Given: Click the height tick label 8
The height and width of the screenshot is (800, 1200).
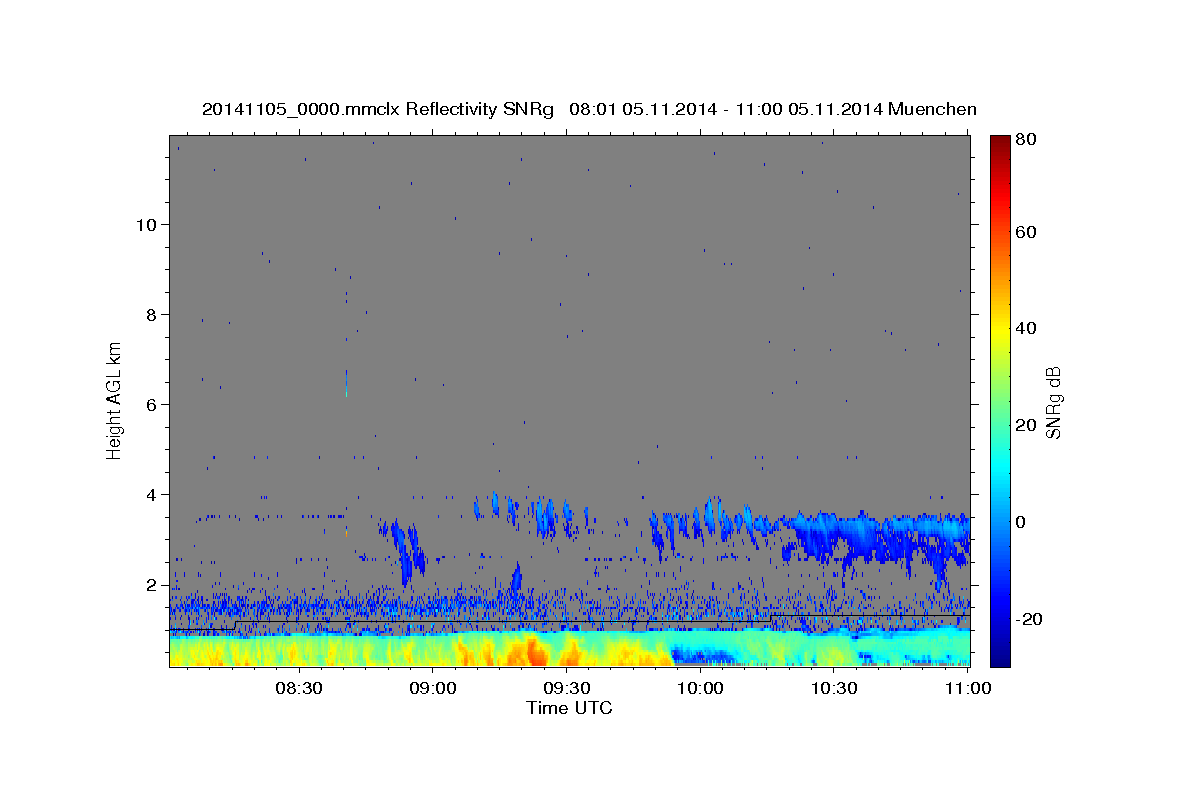Looking at the screenshot, I should coord(151,314).
